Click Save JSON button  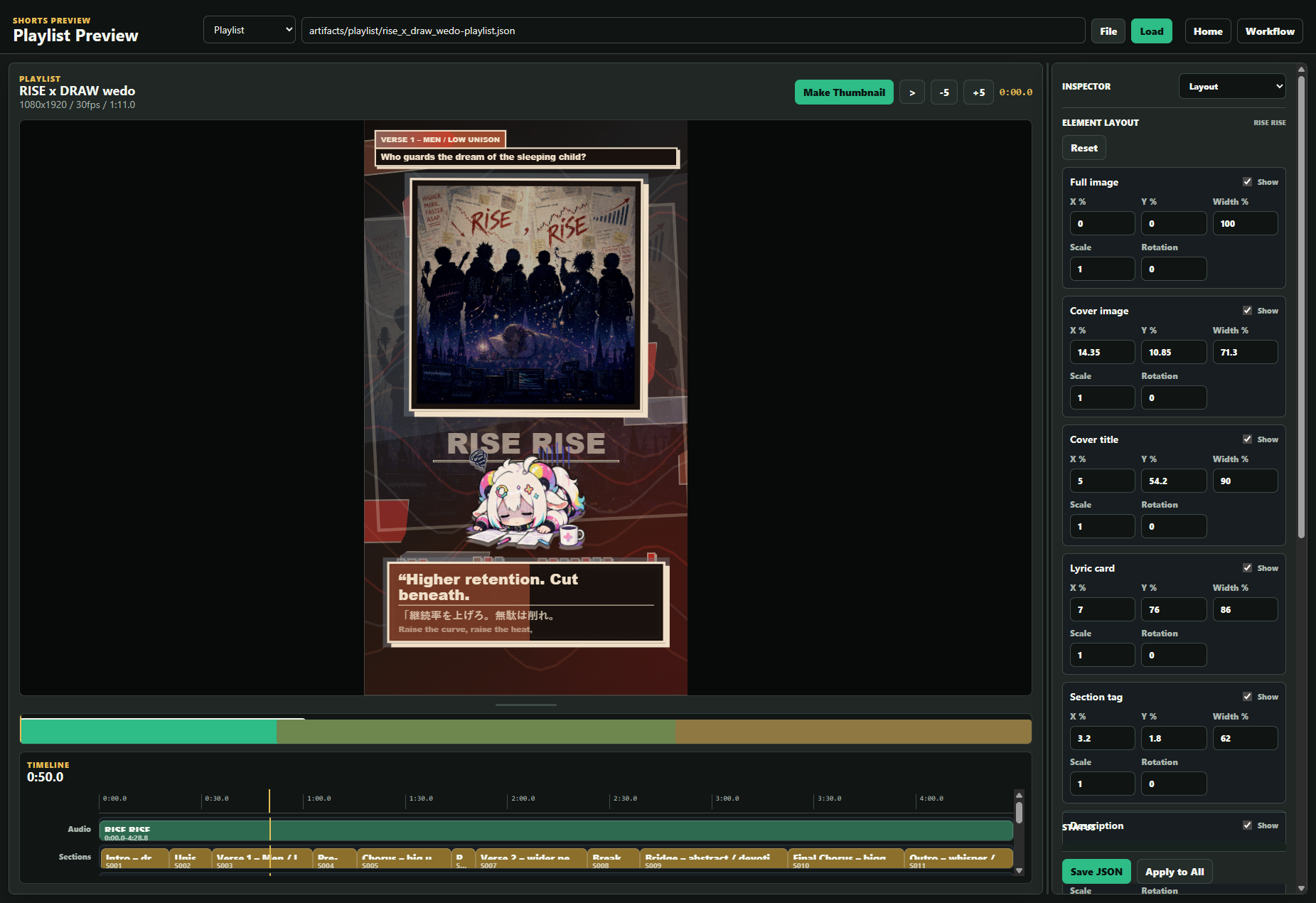pyautogui.click(x=1096, y=872)
